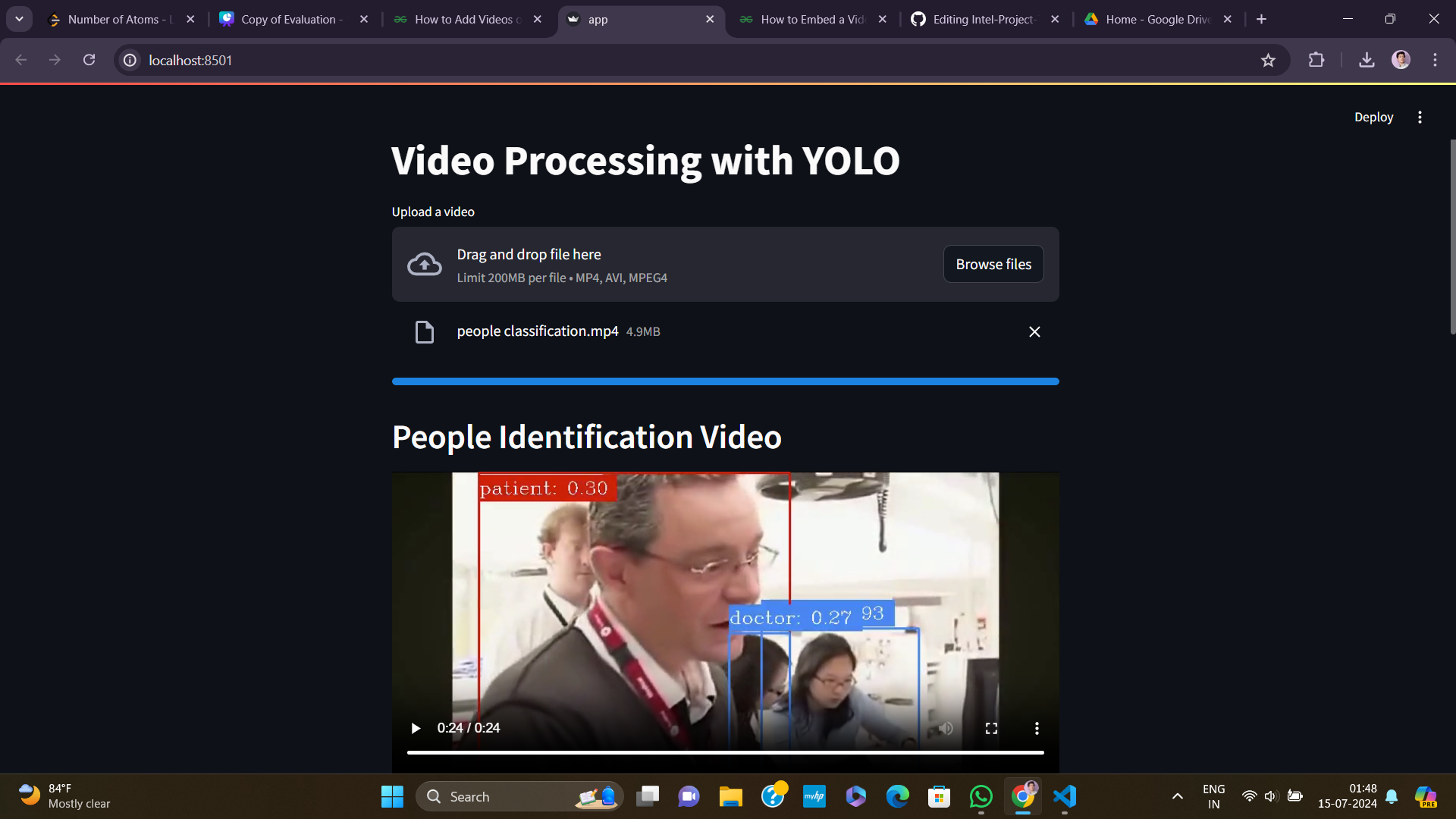Click the Browse files button
This screenshot has width=1456, height=819.
(x=993, y=264)
